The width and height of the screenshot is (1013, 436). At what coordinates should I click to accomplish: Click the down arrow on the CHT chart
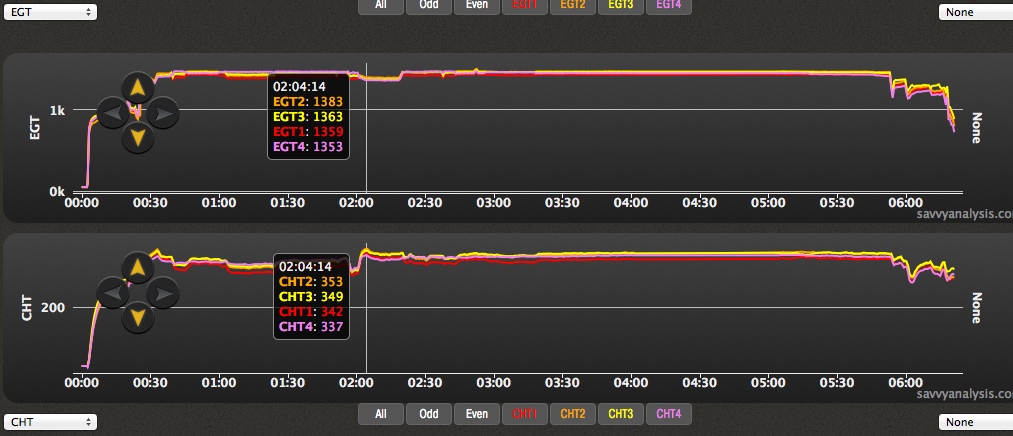[x=137, y=318]
